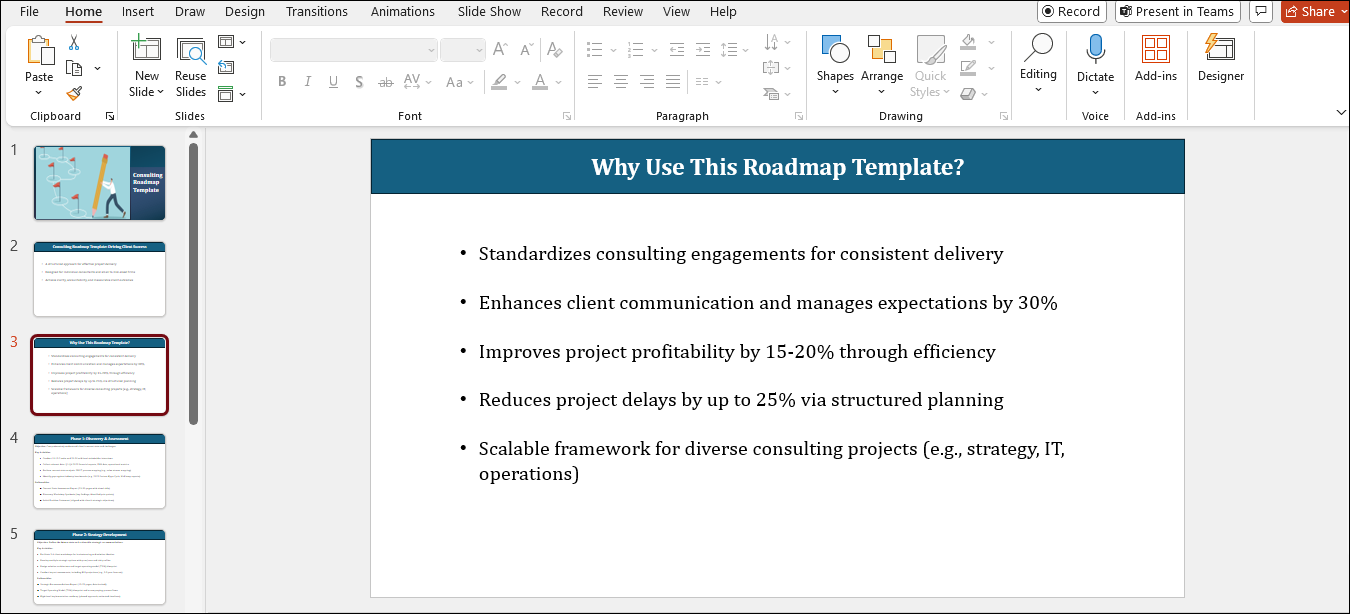Click the thumbnail pane scrollbar
This screenshot has height=614, width=1350.
(193, 283)
